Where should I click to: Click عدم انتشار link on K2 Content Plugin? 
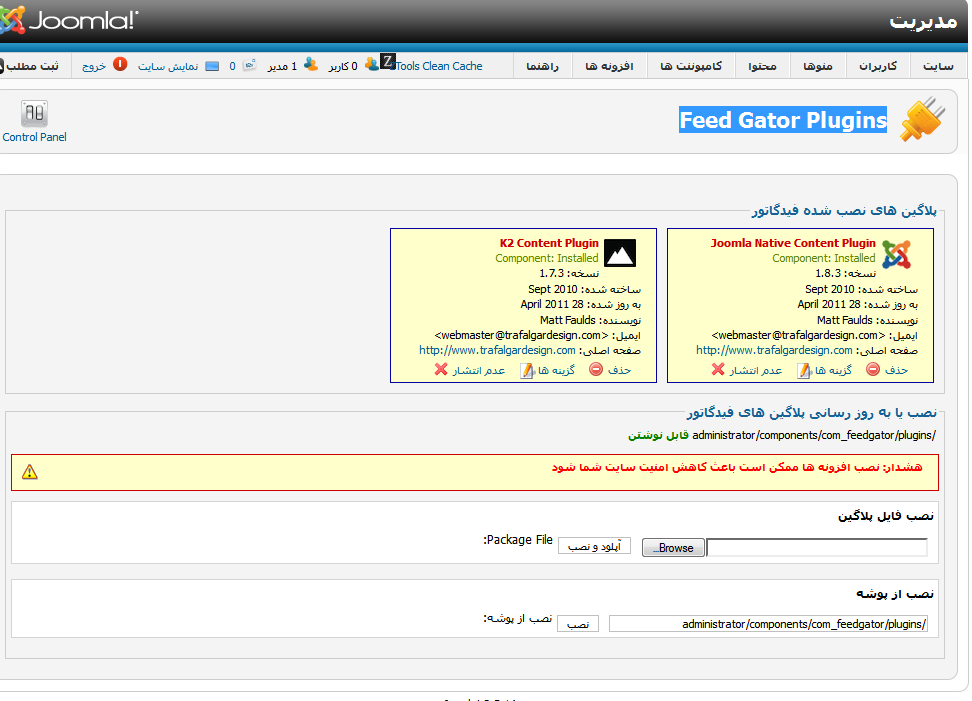(479, 370)
